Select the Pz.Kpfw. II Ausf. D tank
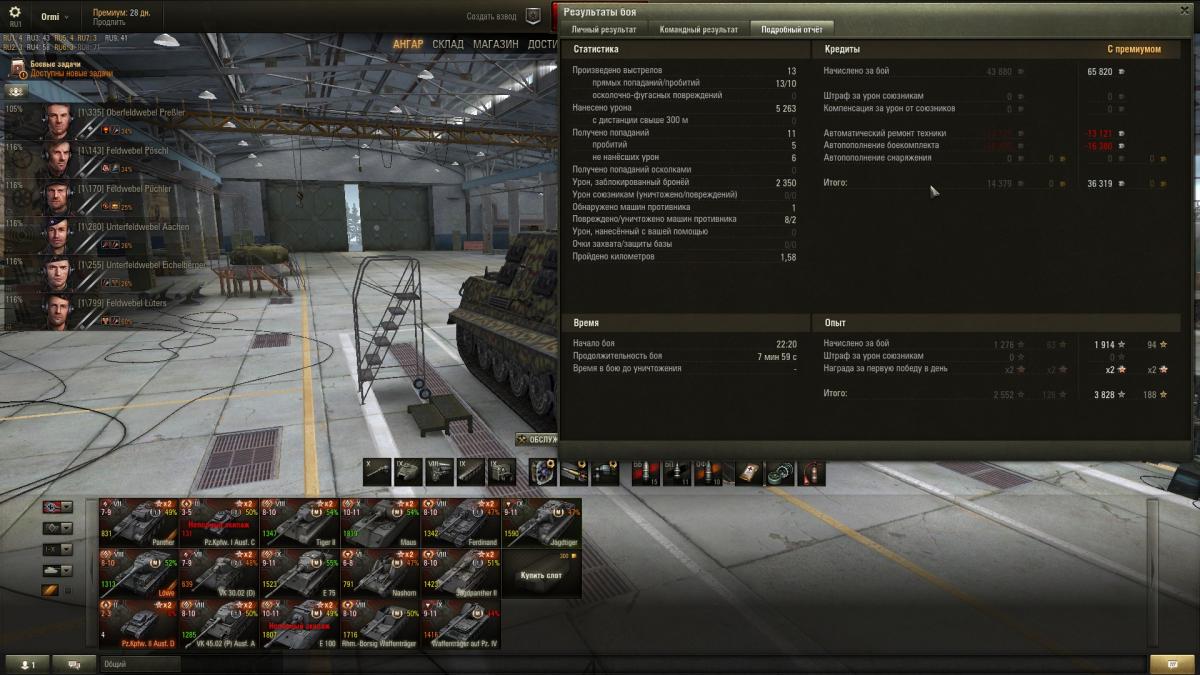Image resolution: width=1200 pixels, height=675 pixels. click(x=138, y=624)
